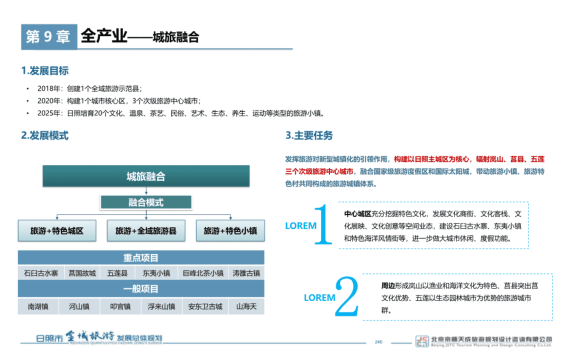Click the "五莲县" table cell
Viewport: 570px width, 360px height.
pos(117,273)
